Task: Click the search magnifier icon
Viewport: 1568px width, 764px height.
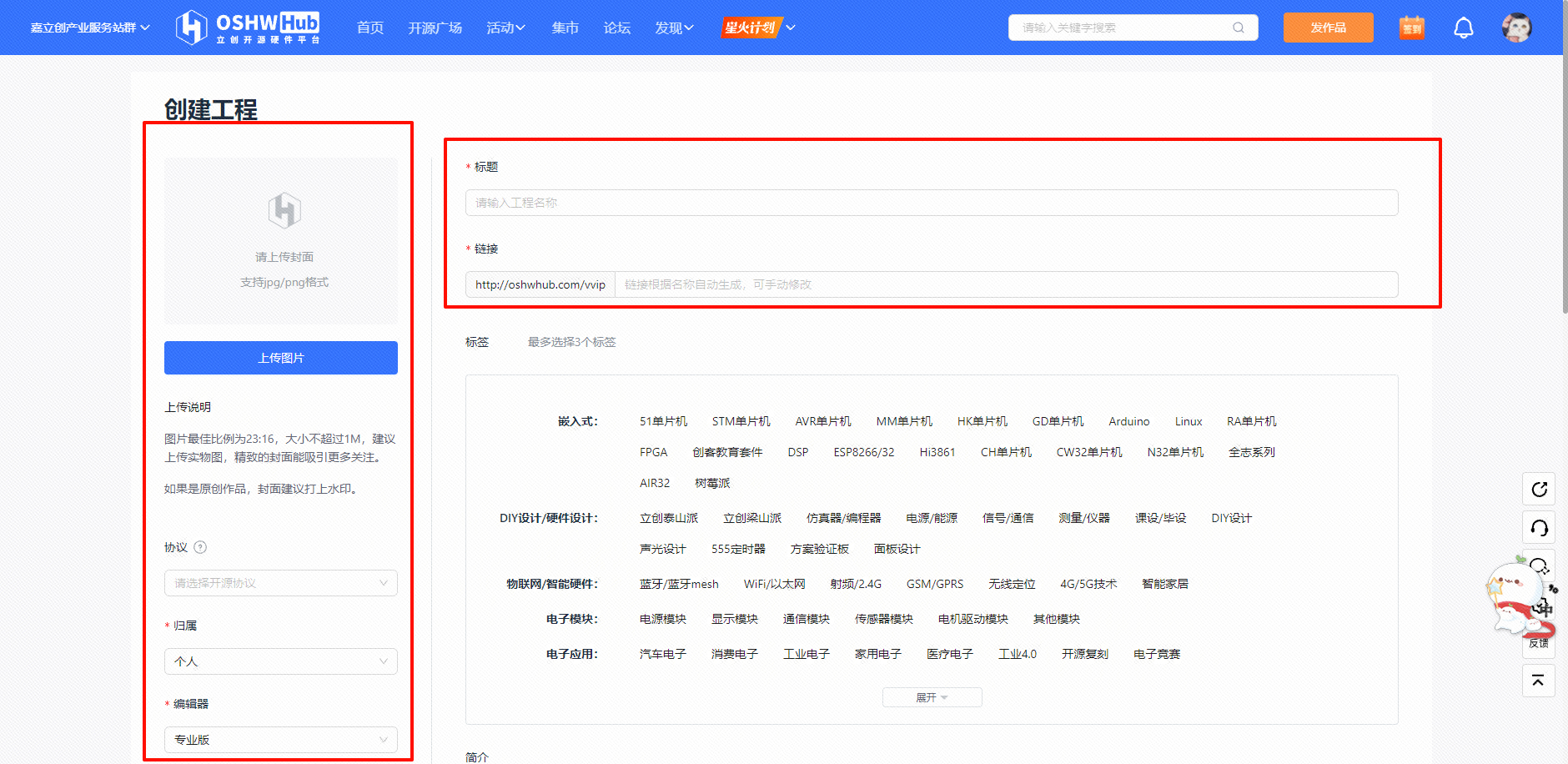Action: coord(1239,28)
